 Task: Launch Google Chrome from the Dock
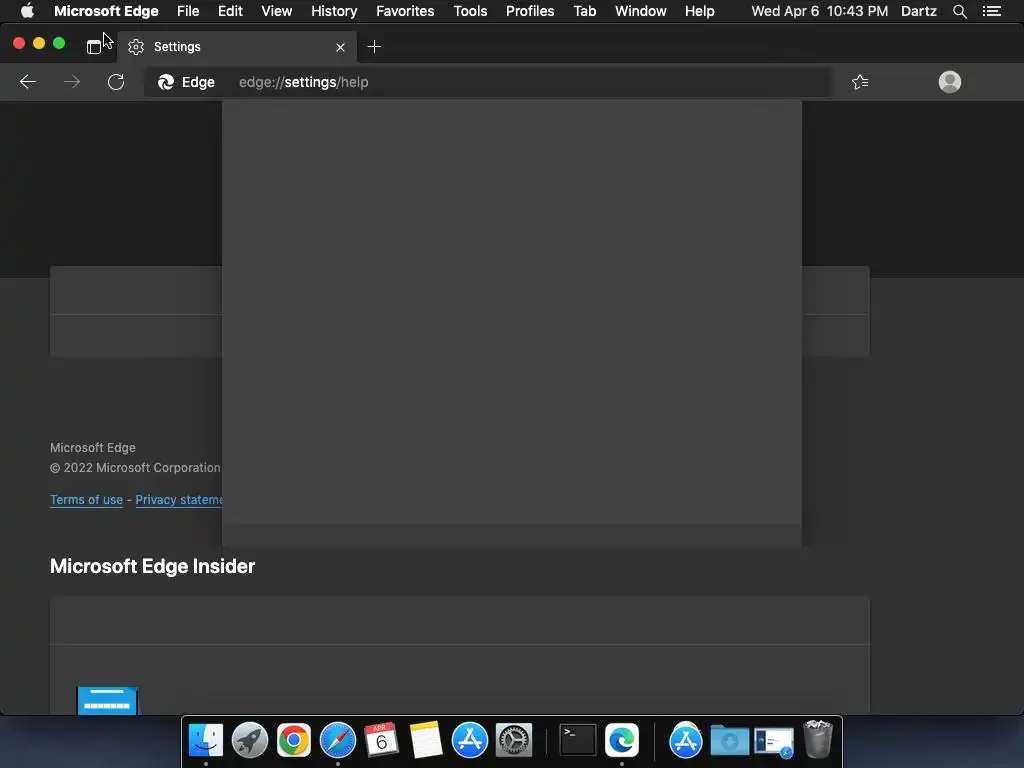click(293, 741)
